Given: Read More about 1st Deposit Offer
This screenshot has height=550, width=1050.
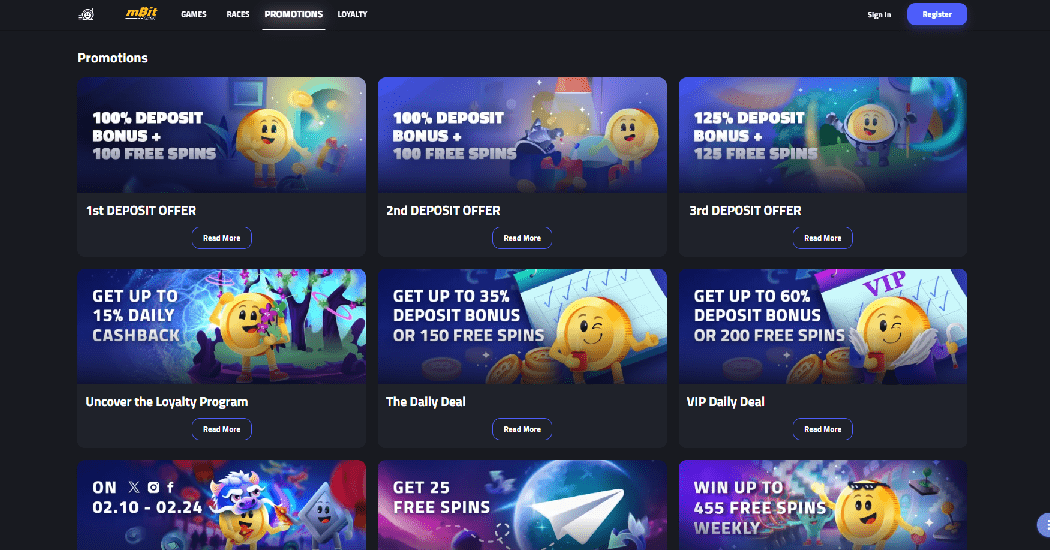Looking at the screenshot, I should pos(222,238).
